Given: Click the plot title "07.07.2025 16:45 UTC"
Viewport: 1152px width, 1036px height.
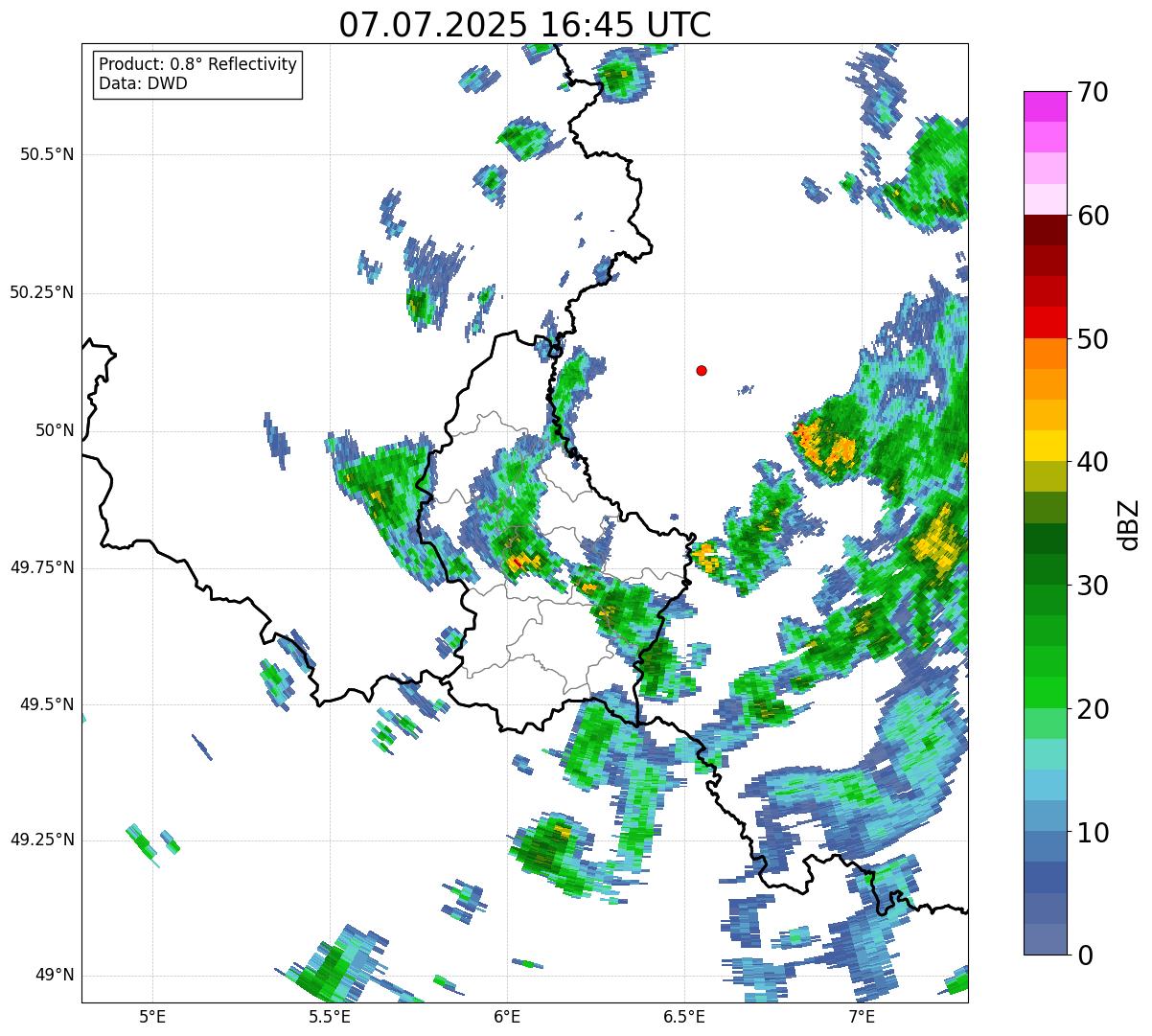Looking at the screenshot, I should click(525, 24).
